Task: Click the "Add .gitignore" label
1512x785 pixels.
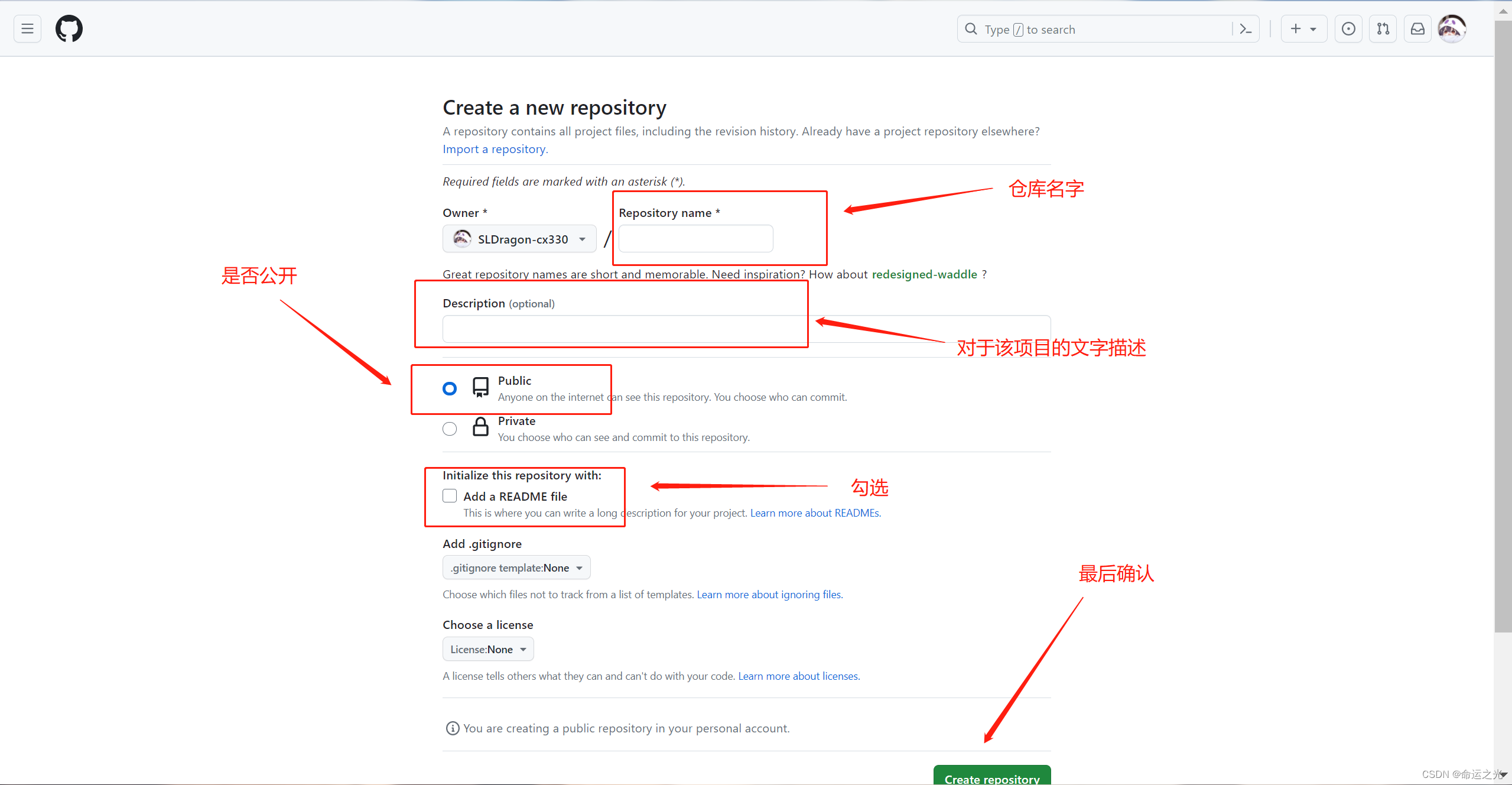Action: coord(482,544)
